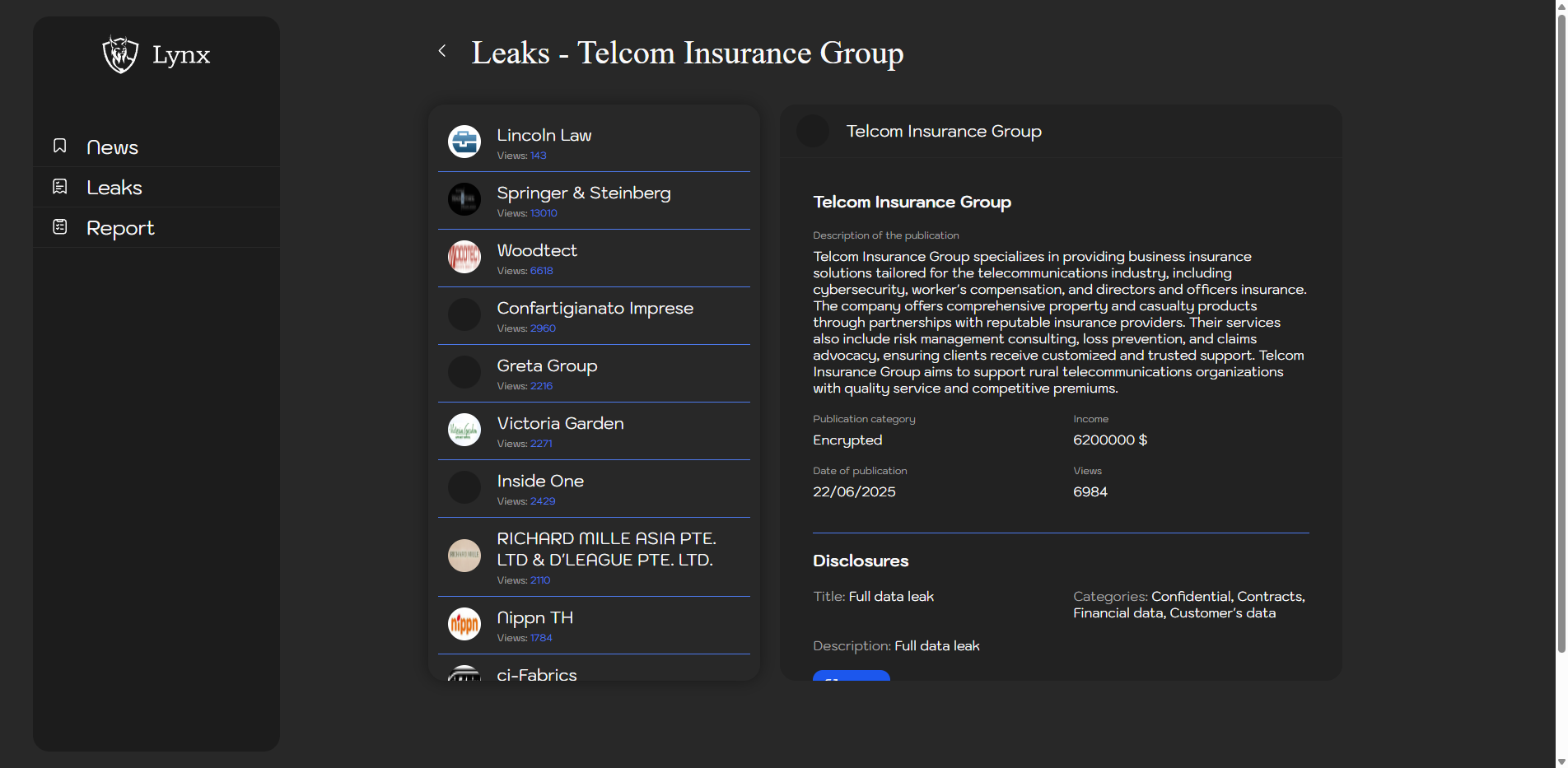
Task: Click the blue button below Disclosures description
Action: (851, 676)
